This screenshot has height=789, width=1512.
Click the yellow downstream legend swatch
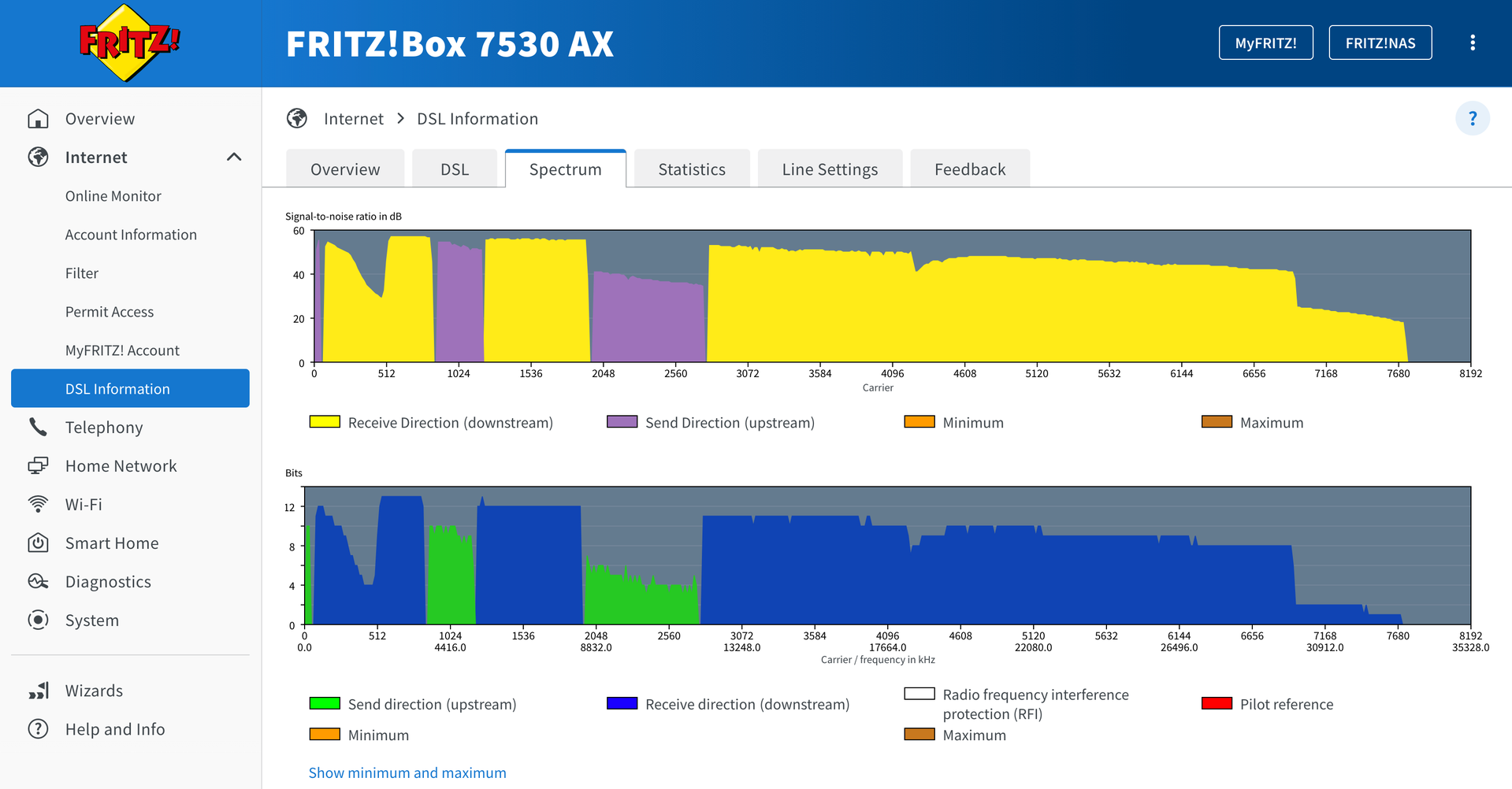coord(325,422)
